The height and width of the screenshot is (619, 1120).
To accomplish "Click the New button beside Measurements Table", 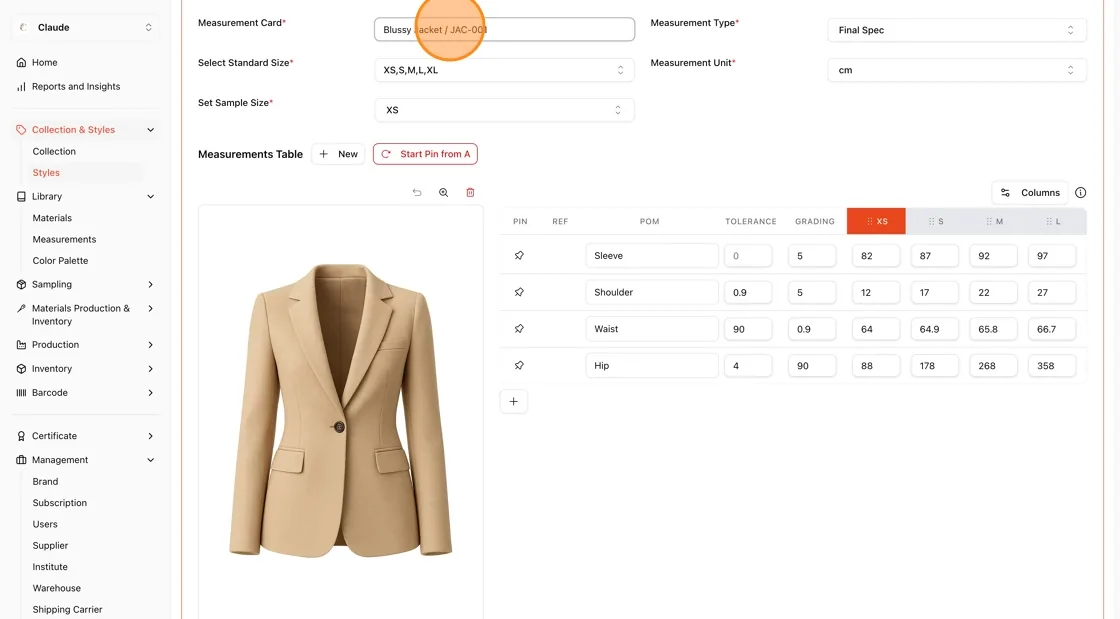I will (339, 154).
